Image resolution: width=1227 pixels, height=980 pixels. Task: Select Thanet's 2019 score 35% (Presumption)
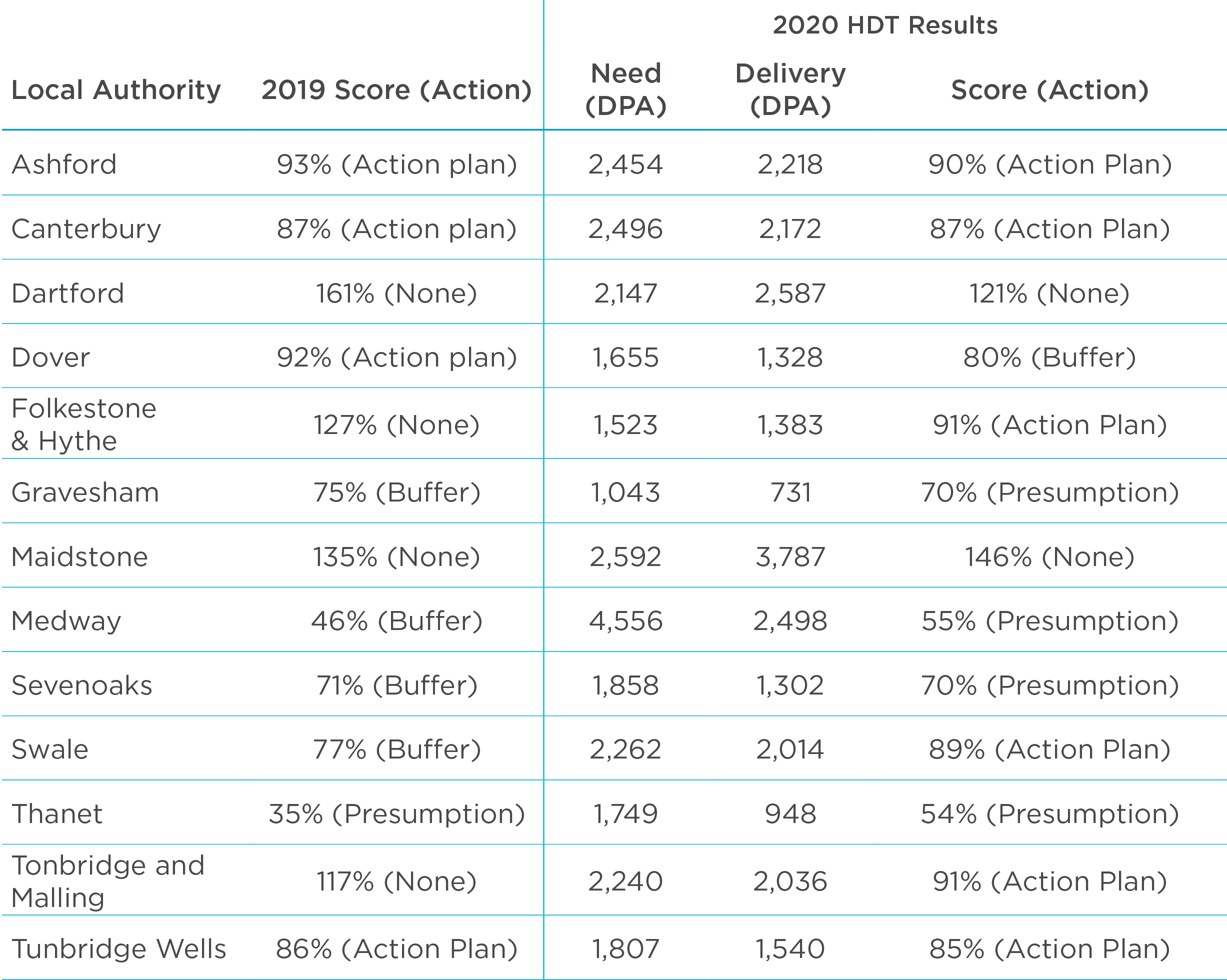(x=396, y=814)
